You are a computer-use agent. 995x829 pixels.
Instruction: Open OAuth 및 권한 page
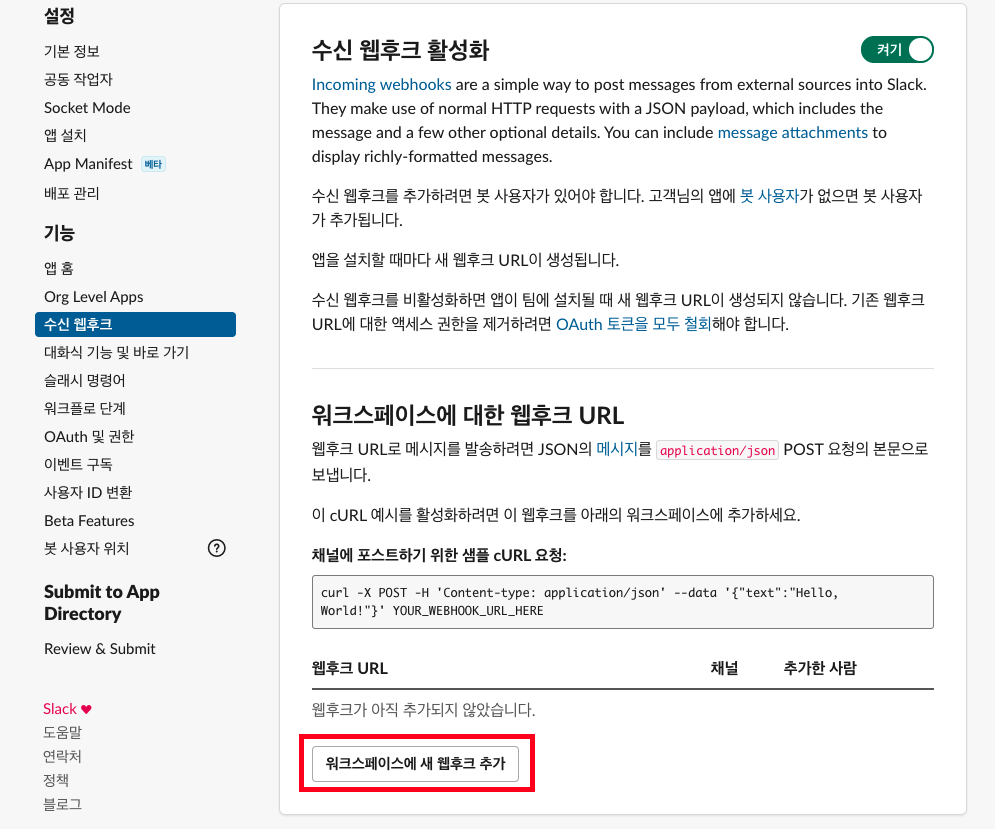click(89, 437)
